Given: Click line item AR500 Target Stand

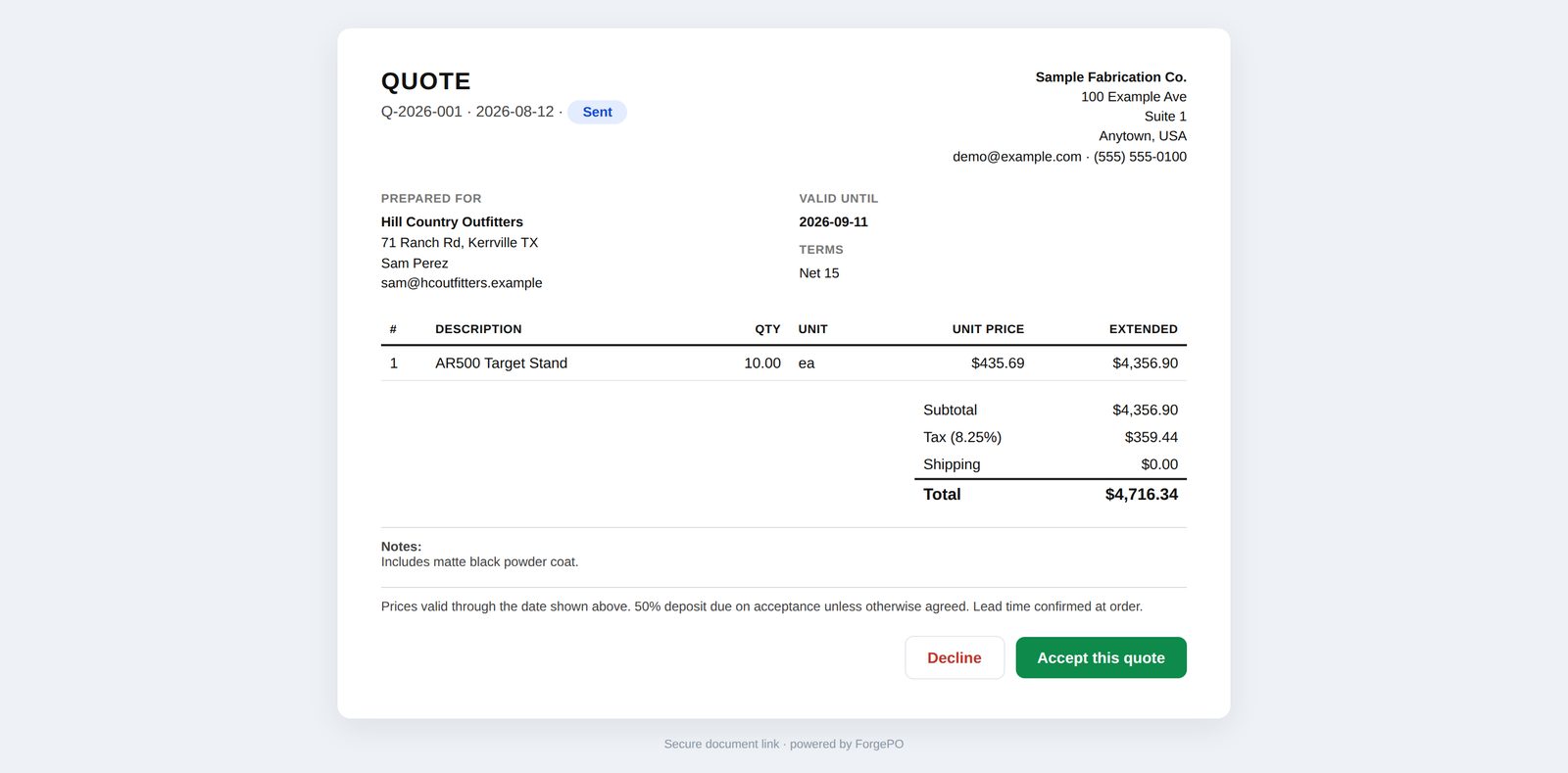Looking at the screenshot, I should pos(501,362).
